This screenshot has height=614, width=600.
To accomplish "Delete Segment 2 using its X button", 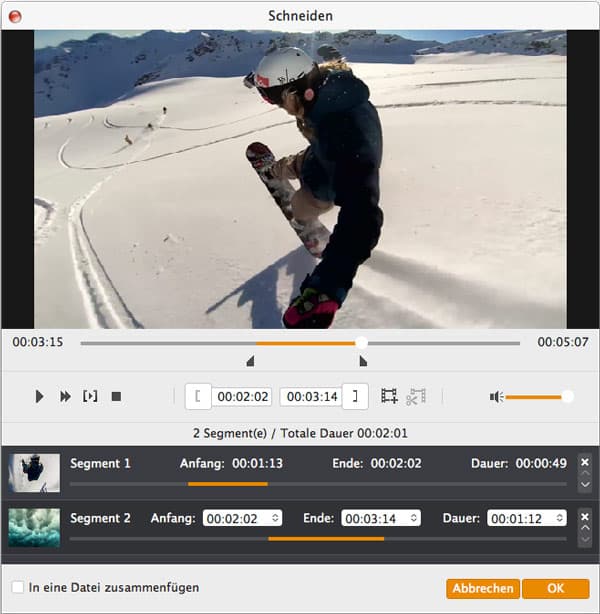I will (x=585, y=515).
